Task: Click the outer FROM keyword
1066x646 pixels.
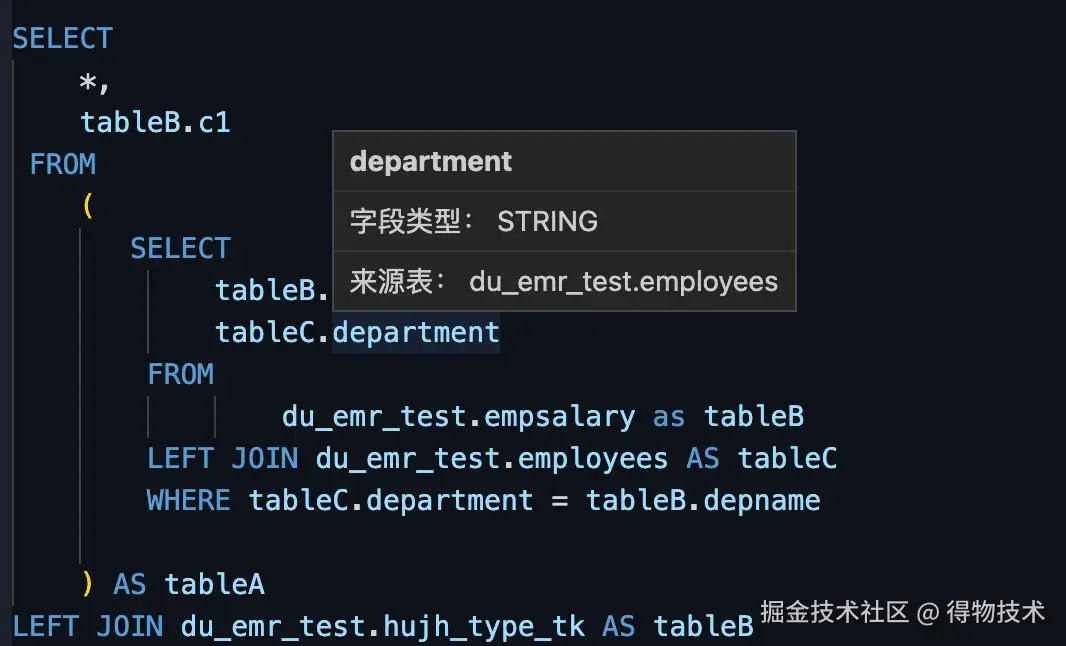Action: pos(62,163)
